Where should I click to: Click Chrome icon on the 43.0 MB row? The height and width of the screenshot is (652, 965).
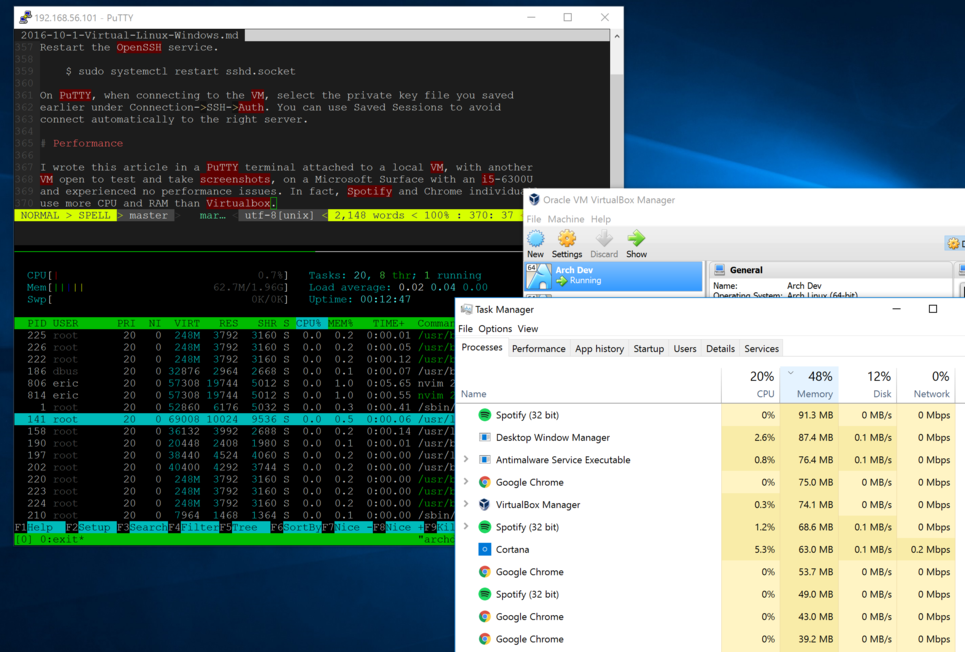485,616
